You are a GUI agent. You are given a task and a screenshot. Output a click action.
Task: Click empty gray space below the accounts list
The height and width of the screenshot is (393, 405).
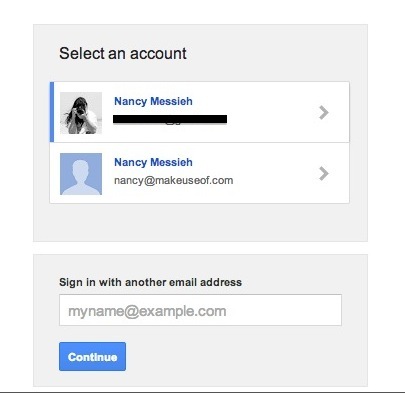[x=200, y=222]
